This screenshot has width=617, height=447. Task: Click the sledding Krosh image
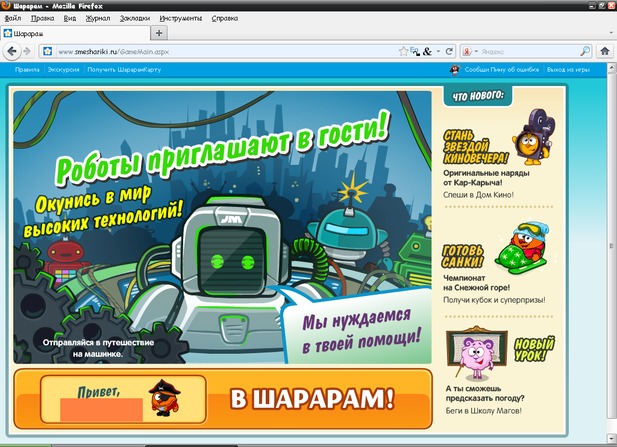pos(523,248)
